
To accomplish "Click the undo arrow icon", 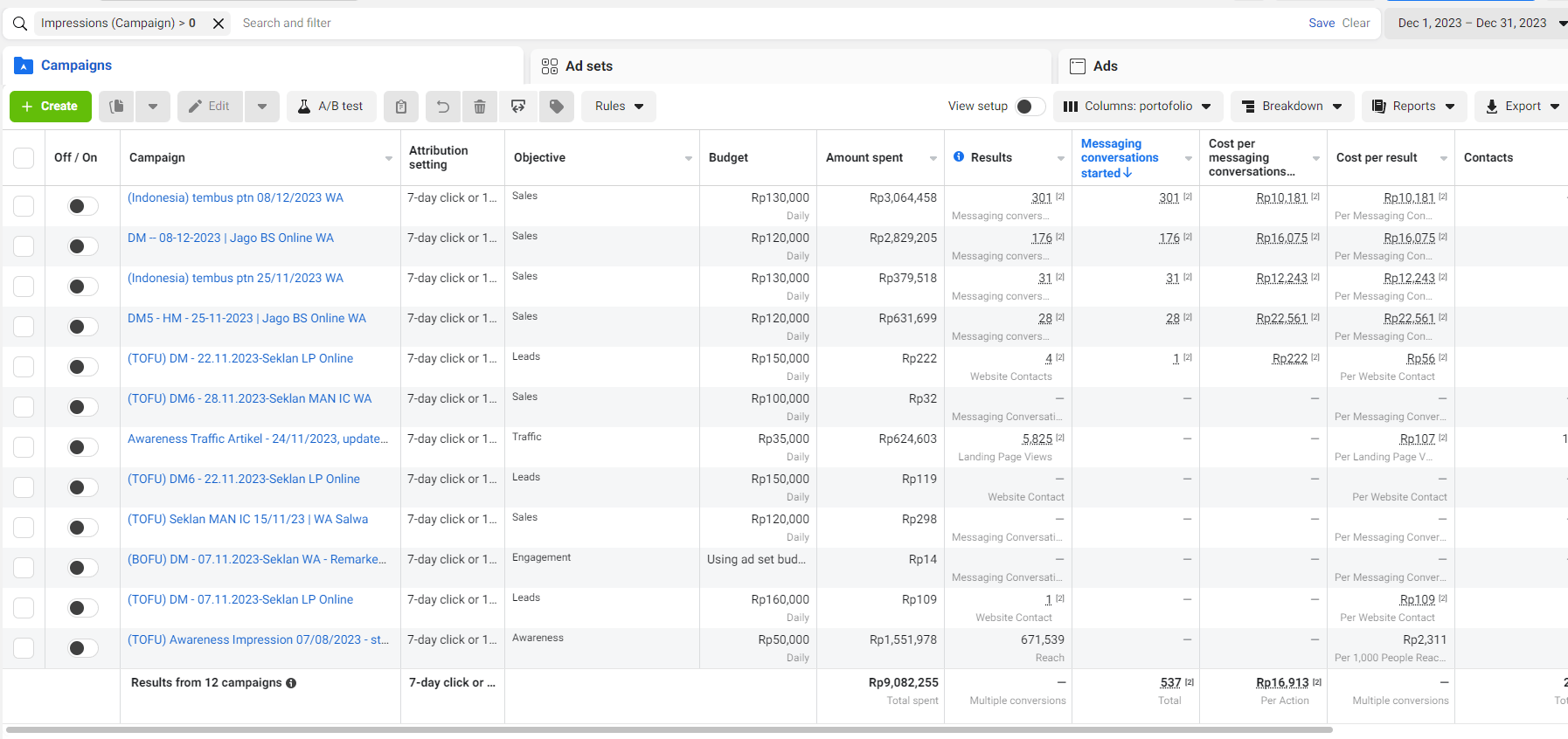I will pos(443,107).
